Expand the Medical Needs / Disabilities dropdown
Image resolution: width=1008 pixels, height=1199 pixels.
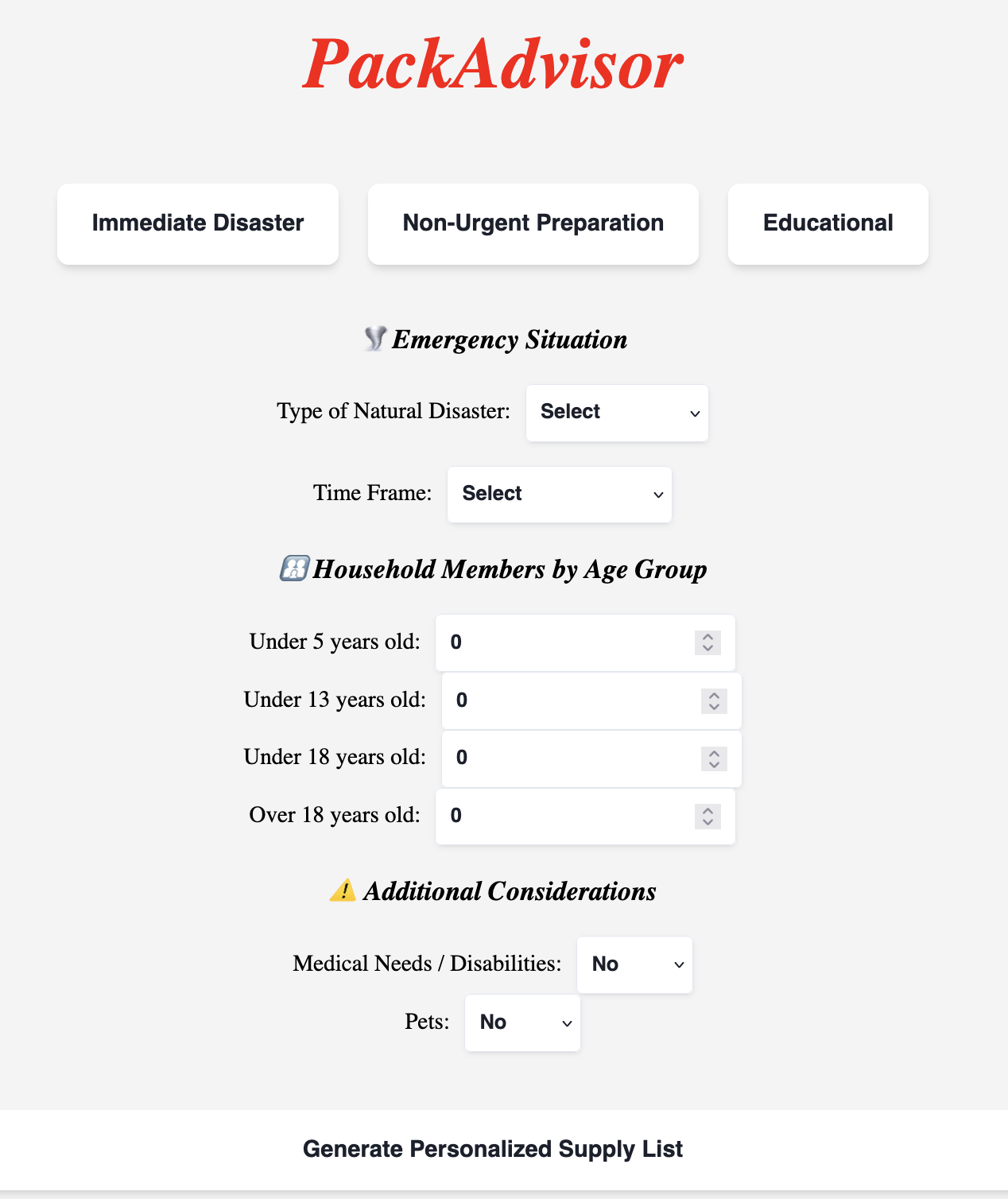tap(634, 964)
